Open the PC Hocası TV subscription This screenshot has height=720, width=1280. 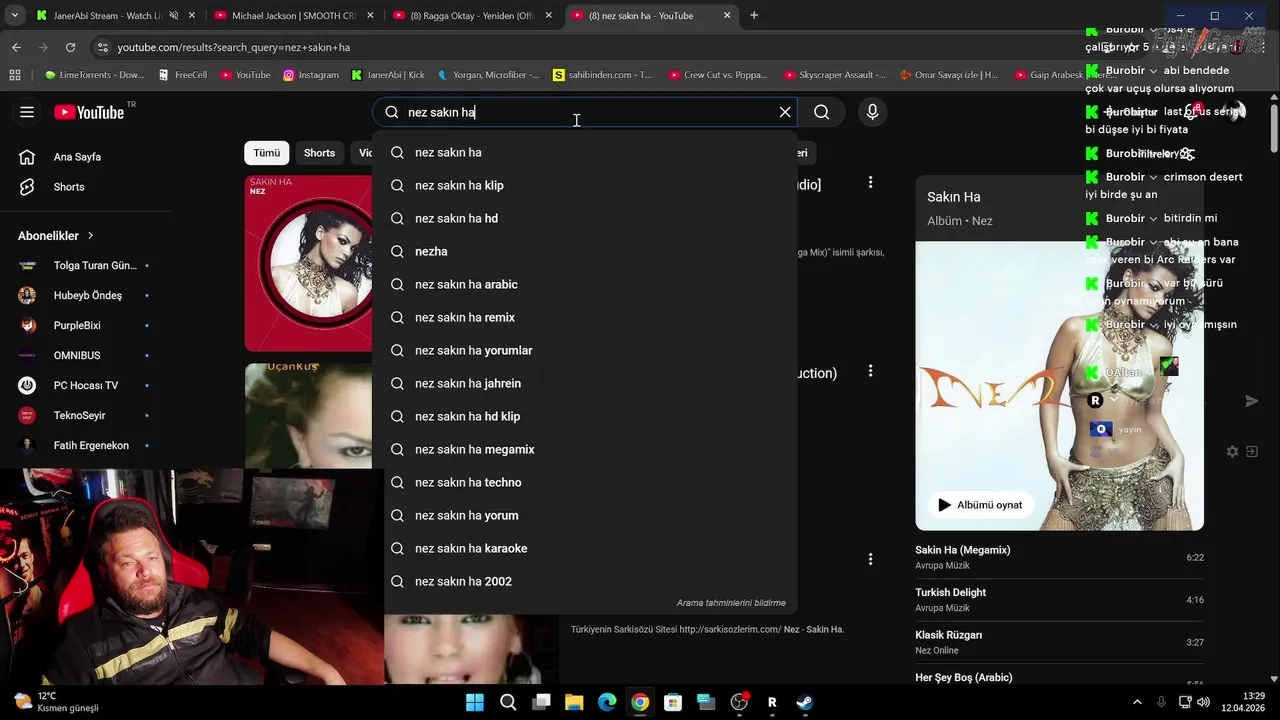click(86, 385)
